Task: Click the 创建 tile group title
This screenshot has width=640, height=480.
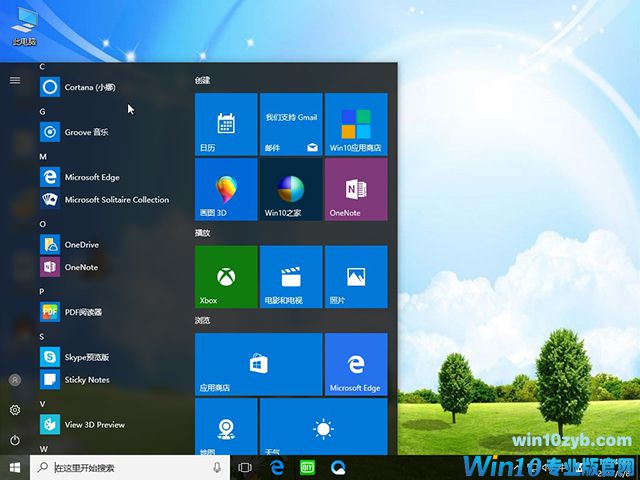Action: [202, 80]
